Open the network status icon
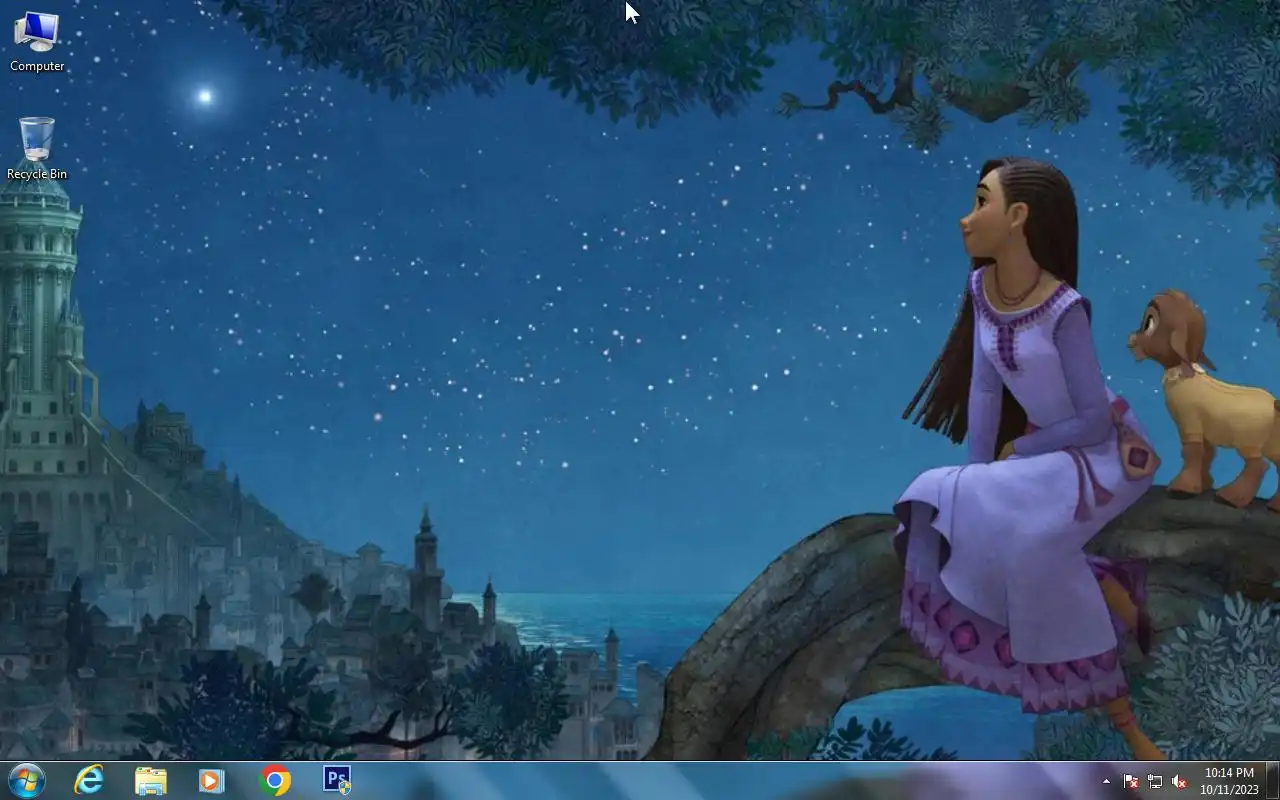The width and height of the screenshot is (1280, 800). click(1155, 781)
